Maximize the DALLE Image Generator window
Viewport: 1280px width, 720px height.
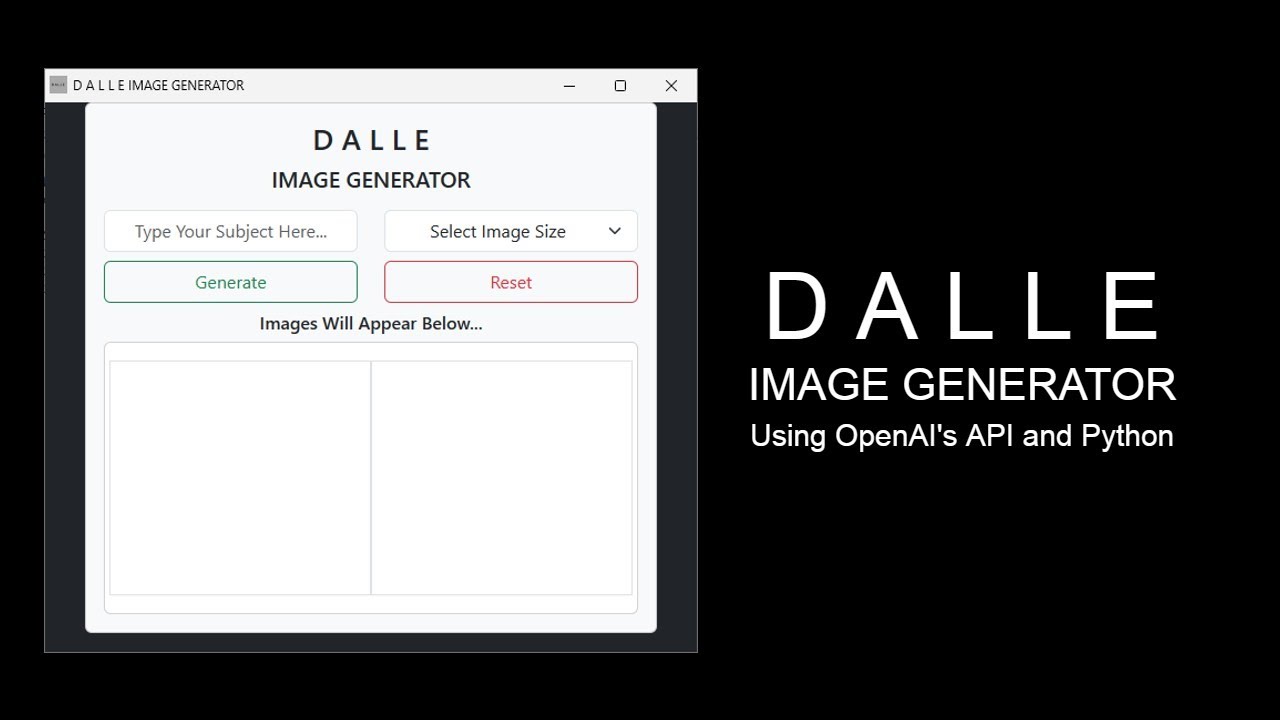point(620,86)
